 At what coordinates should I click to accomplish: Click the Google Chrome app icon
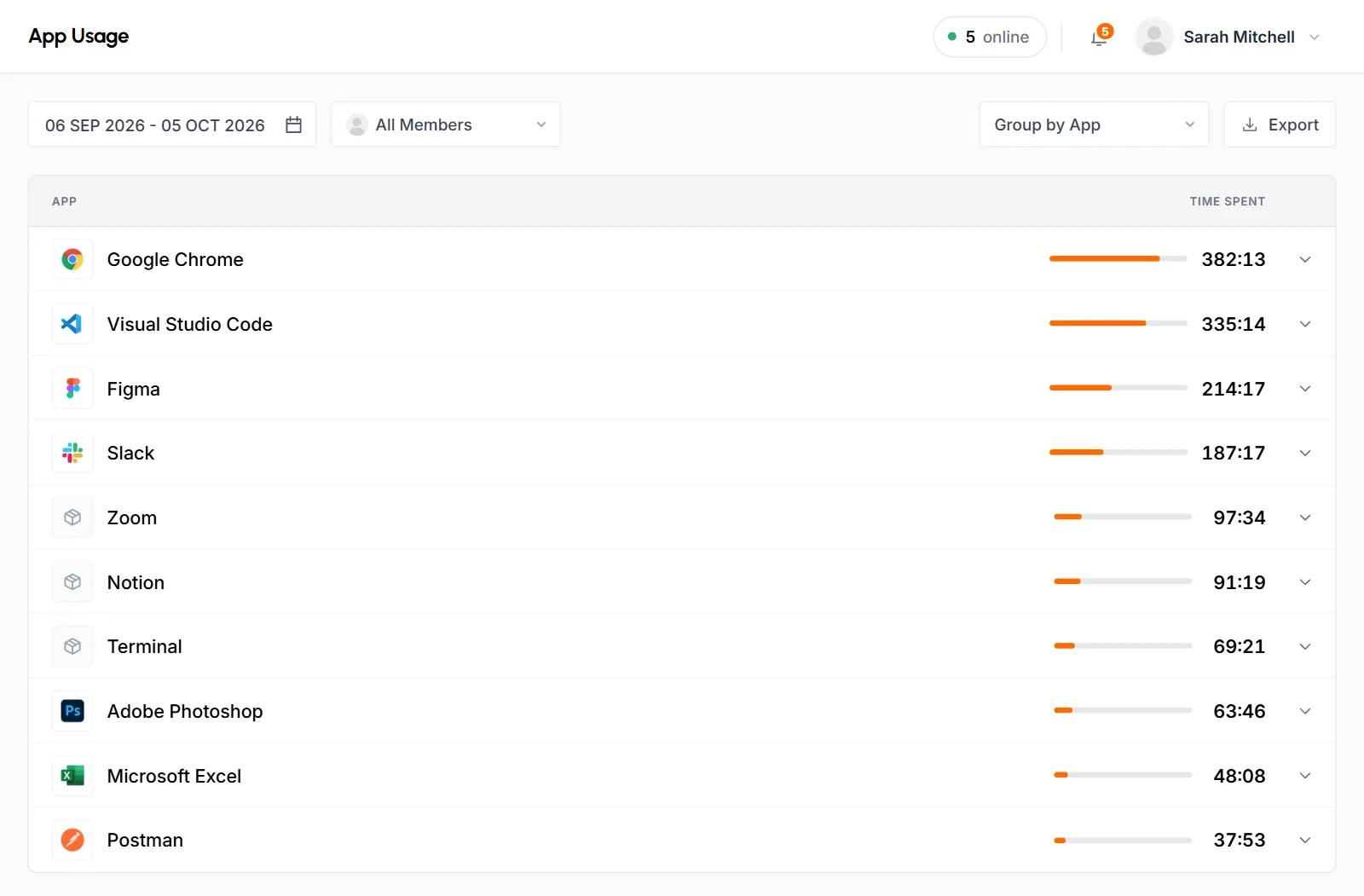click(x=72, y=259)
